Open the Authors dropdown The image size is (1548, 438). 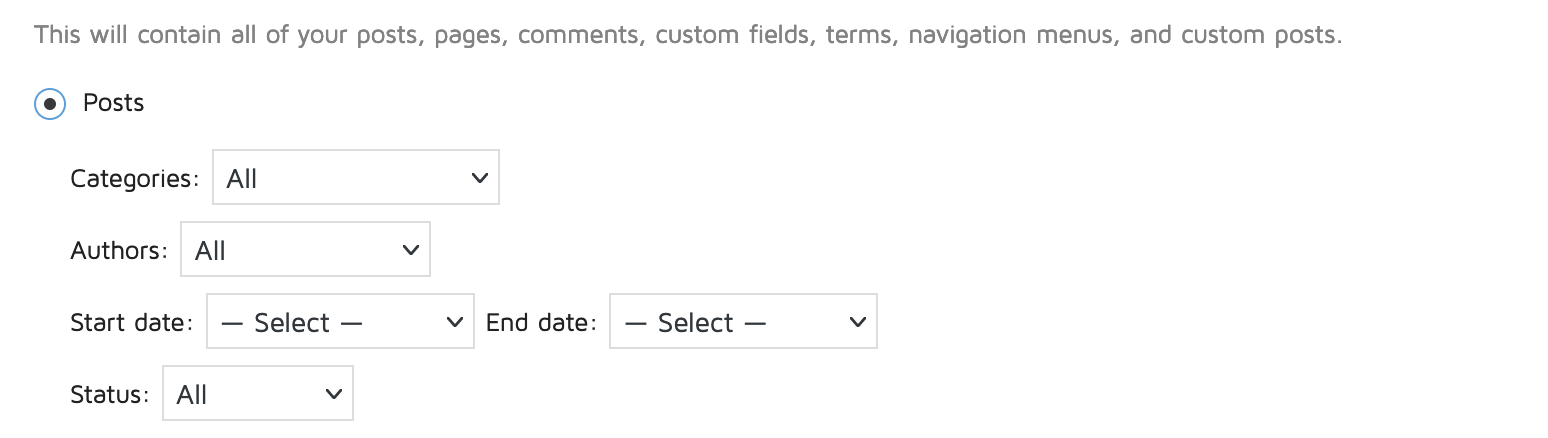[x=304, y=250]
